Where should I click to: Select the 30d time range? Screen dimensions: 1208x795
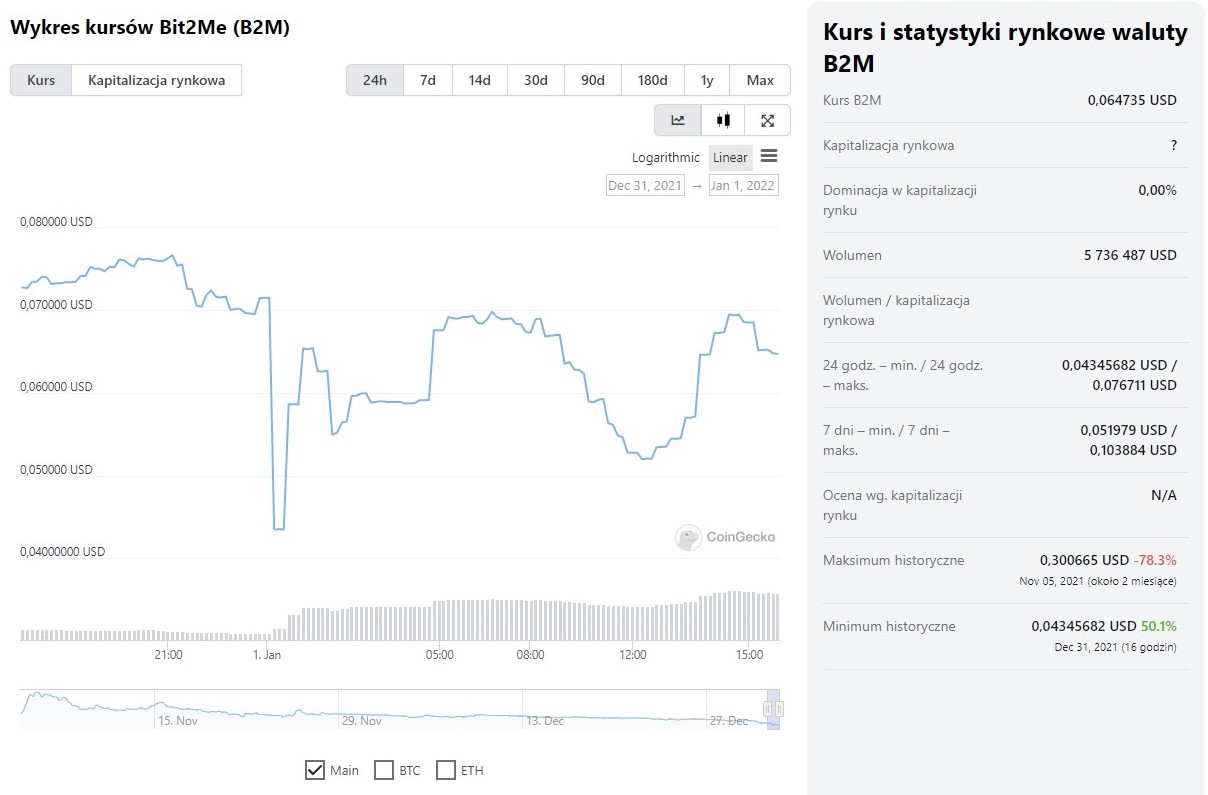(536, 80)
